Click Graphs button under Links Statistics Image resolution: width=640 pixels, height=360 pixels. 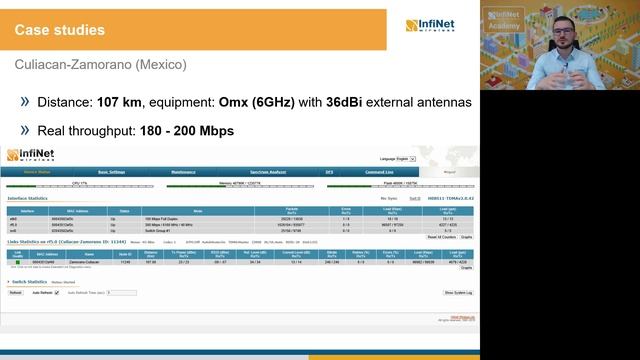click(x=466, y=268)
